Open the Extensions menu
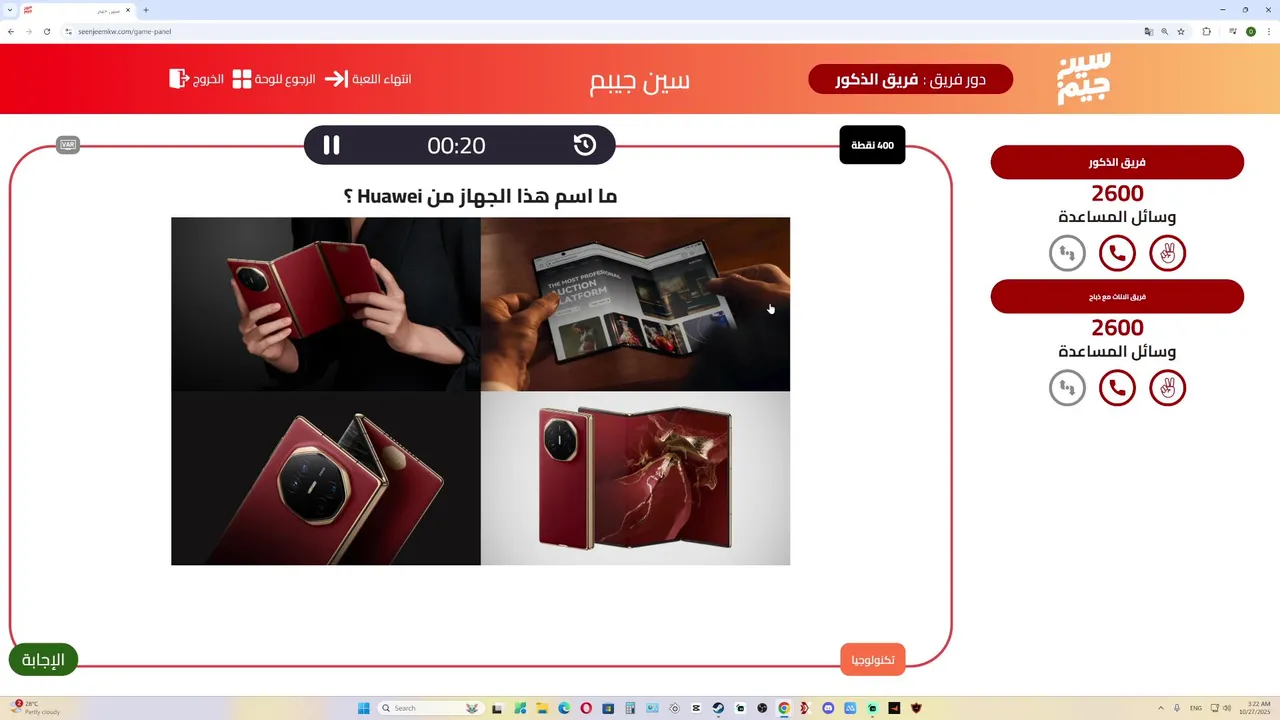Image resolution: width=1280 pixels, height=720 pixels. (x=1206, y=31)
